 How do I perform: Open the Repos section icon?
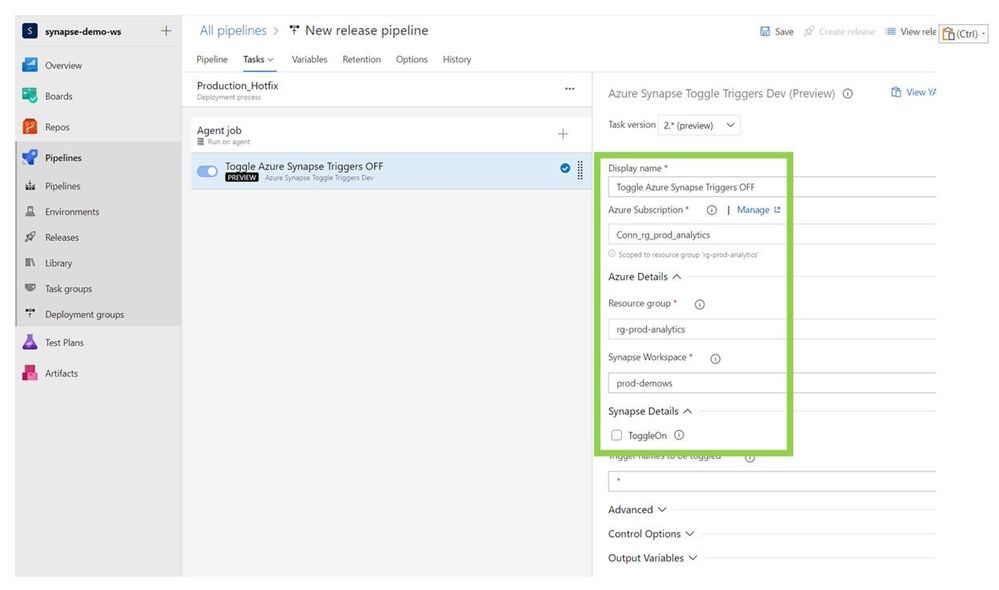[x=29, y=127]
